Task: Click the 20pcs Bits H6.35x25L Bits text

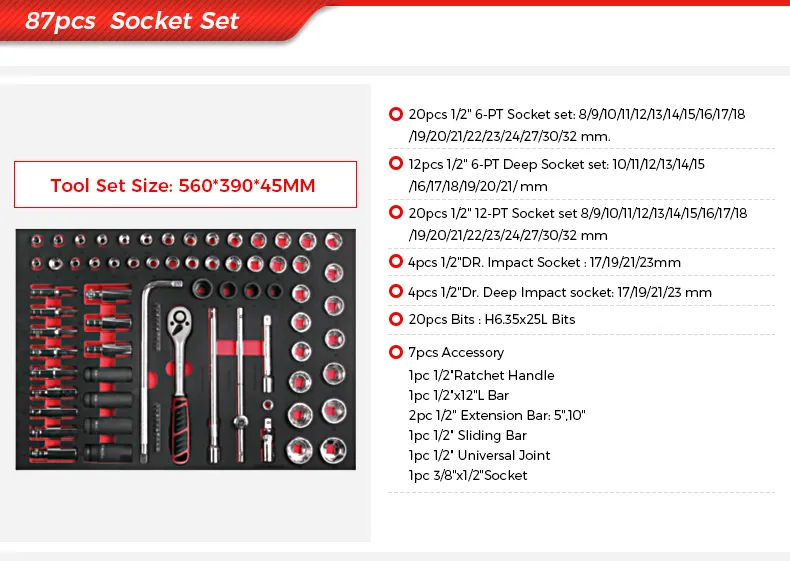Action: [x=492, y=320]
